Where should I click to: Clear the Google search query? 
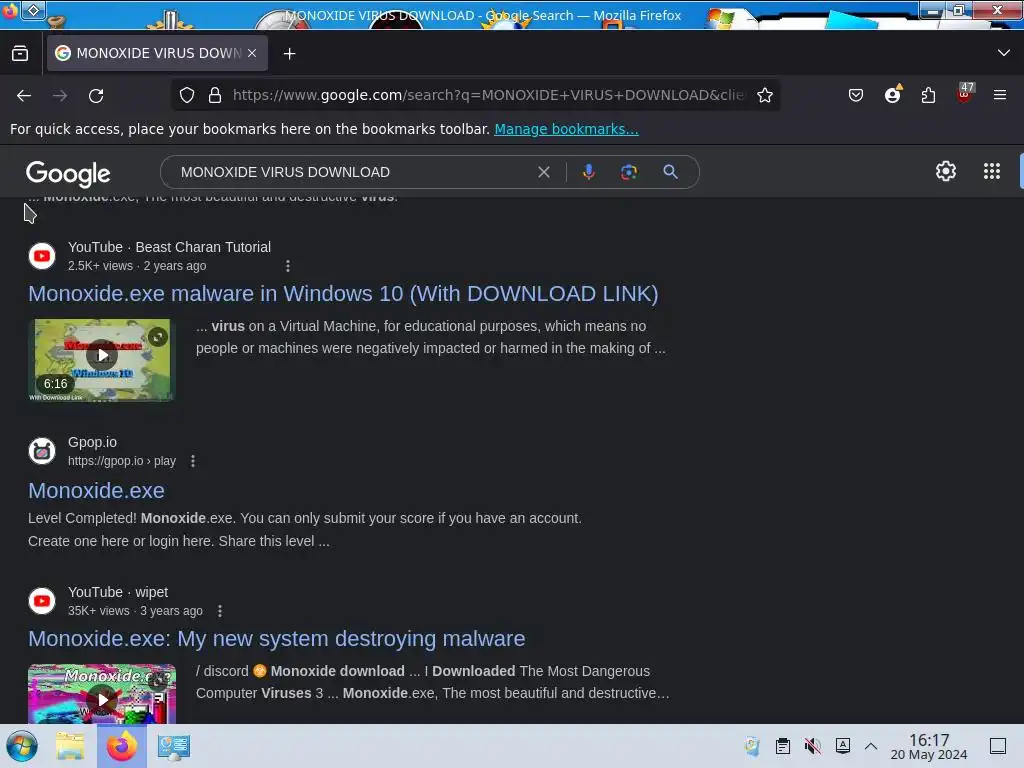click(543, 172)
